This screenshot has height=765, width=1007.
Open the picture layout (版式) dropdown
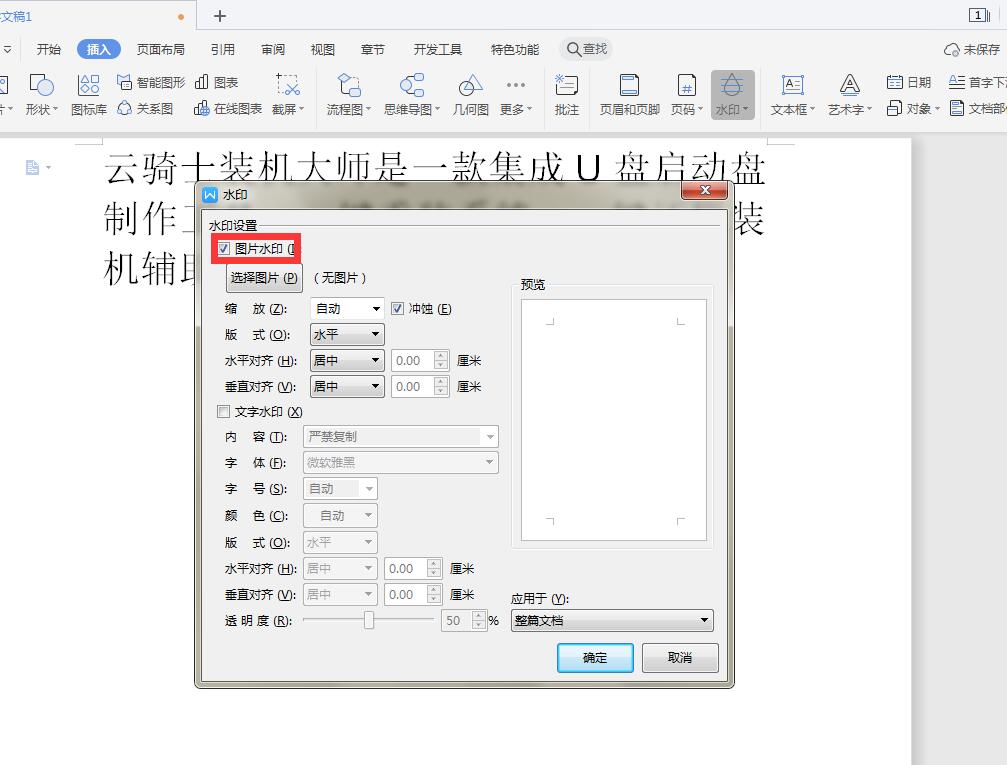(x=347, y=335)
